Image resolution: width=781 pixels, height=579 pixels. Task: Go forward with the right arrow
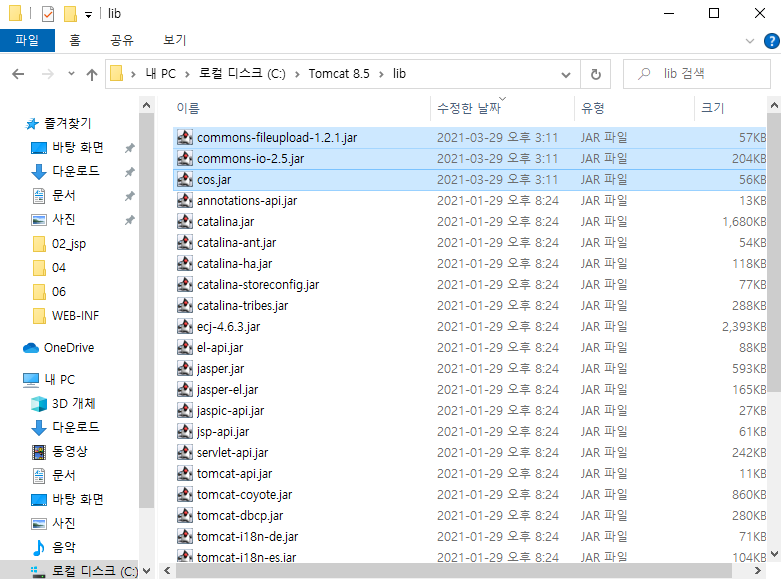(x=48, y=74)
